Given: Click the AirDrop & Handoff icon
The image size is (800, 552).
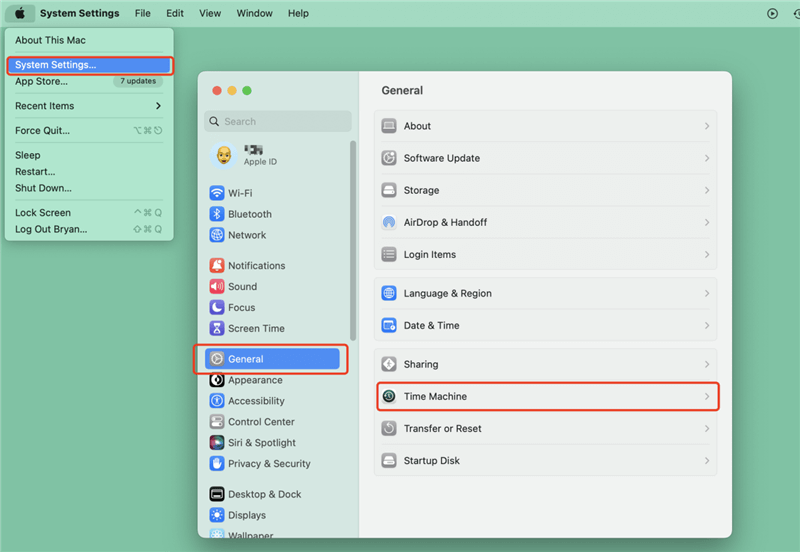Looking at the screenshot, I should (x=389, y=222).
